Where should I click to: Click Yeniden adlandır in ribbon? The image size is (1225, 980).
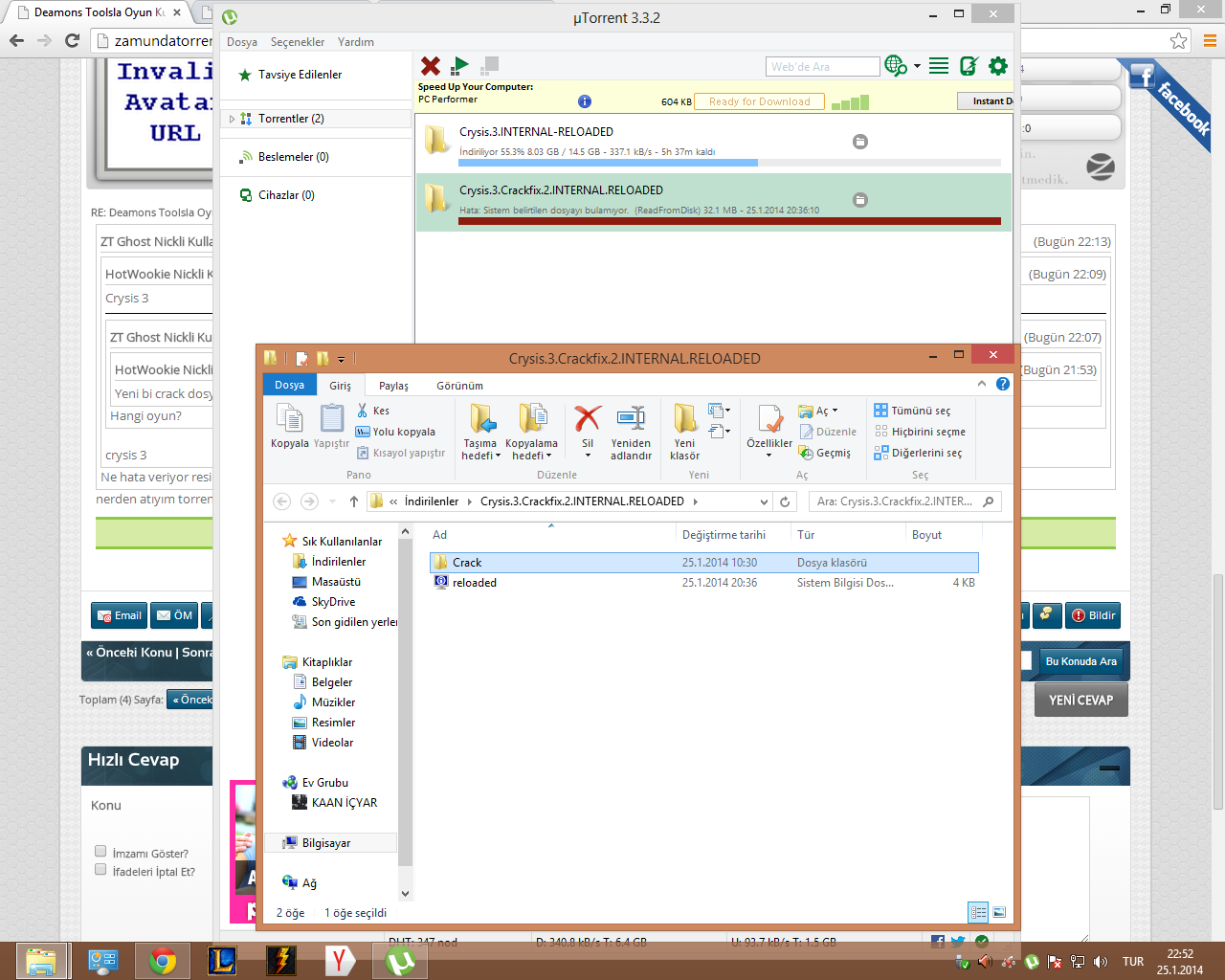point(631,432)
